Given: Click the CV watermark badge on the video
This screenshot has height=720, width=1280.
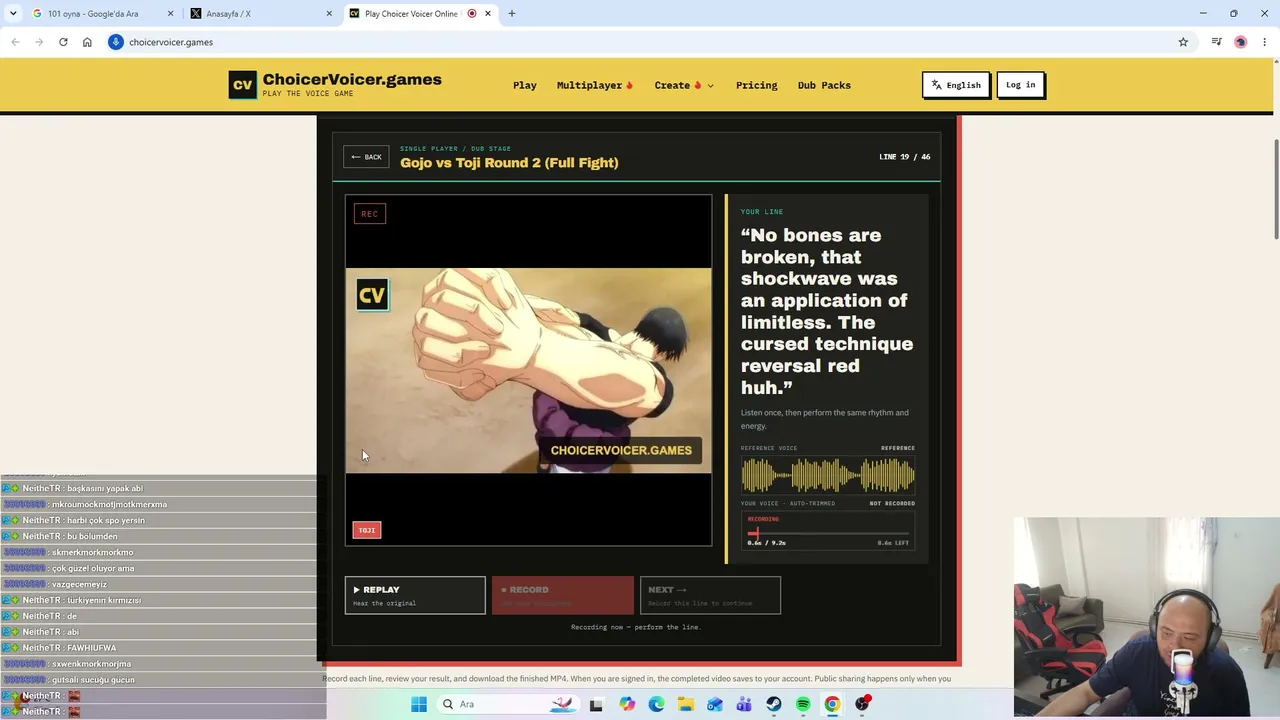Looking at the screenshot, I should click(x=372, y=295).
